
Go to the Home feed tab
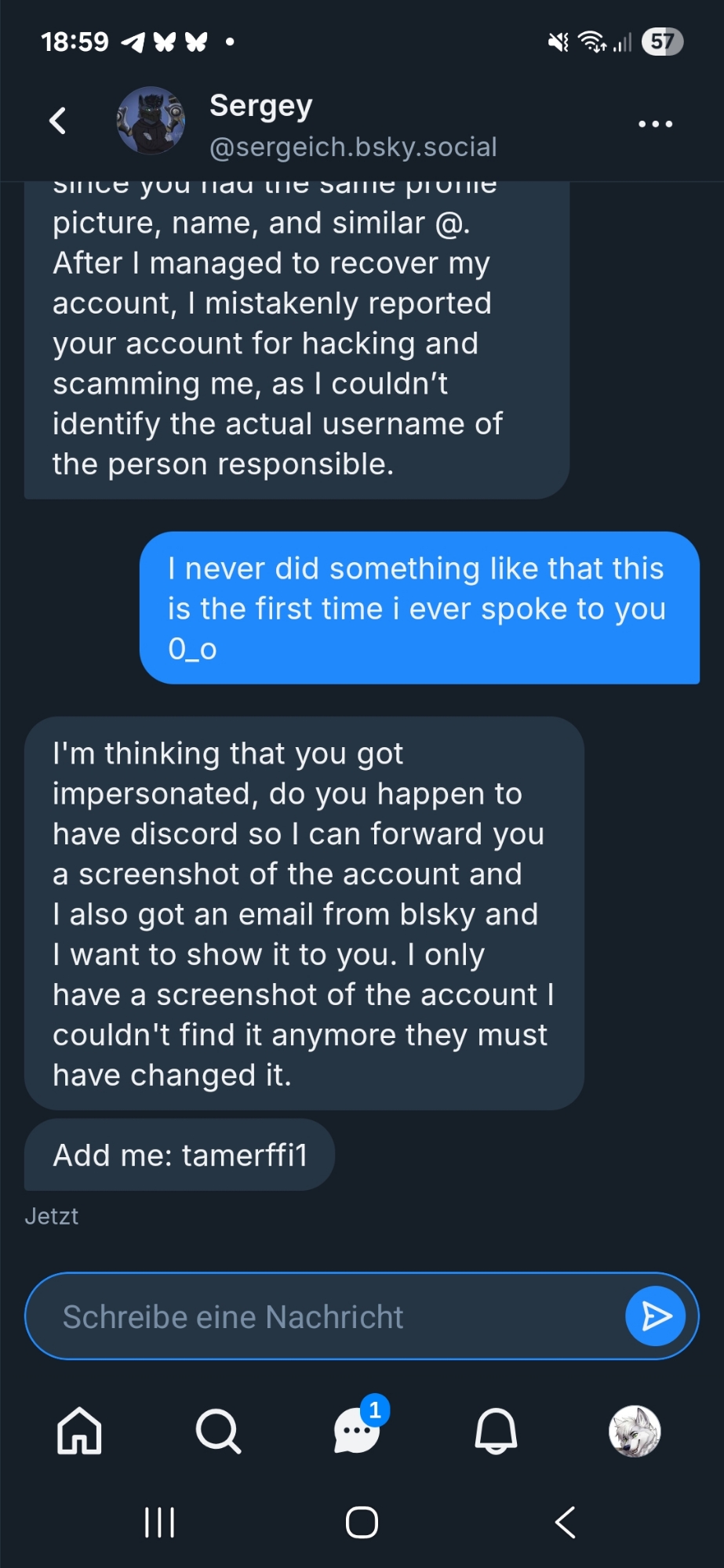[79, 1431]
